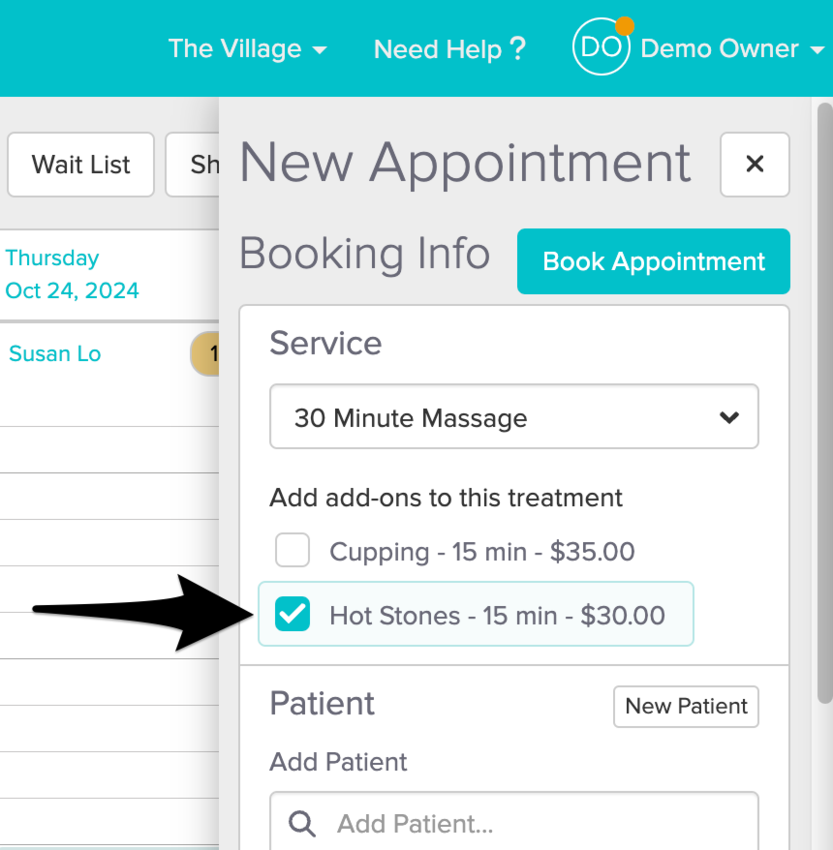Click the New Patient button
This screenshot has width=833, height=850.
pyautogui.click(x=686, y=706)
